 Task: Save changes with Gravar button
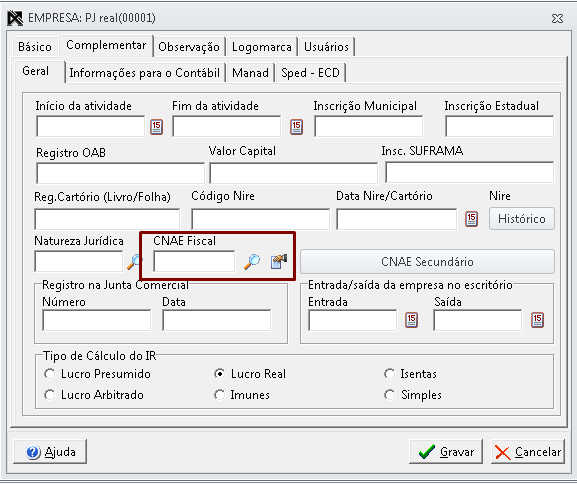tap(446, 452)
